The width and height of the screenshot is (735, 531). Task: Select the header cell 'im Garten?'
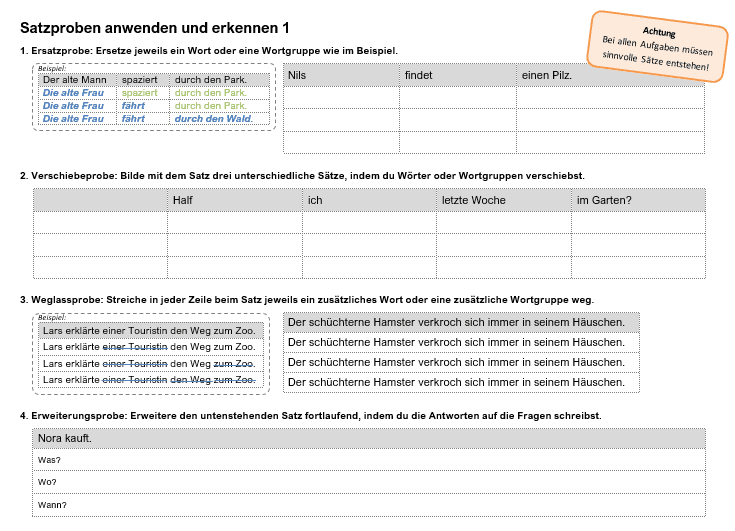click(x=638, y=200)
